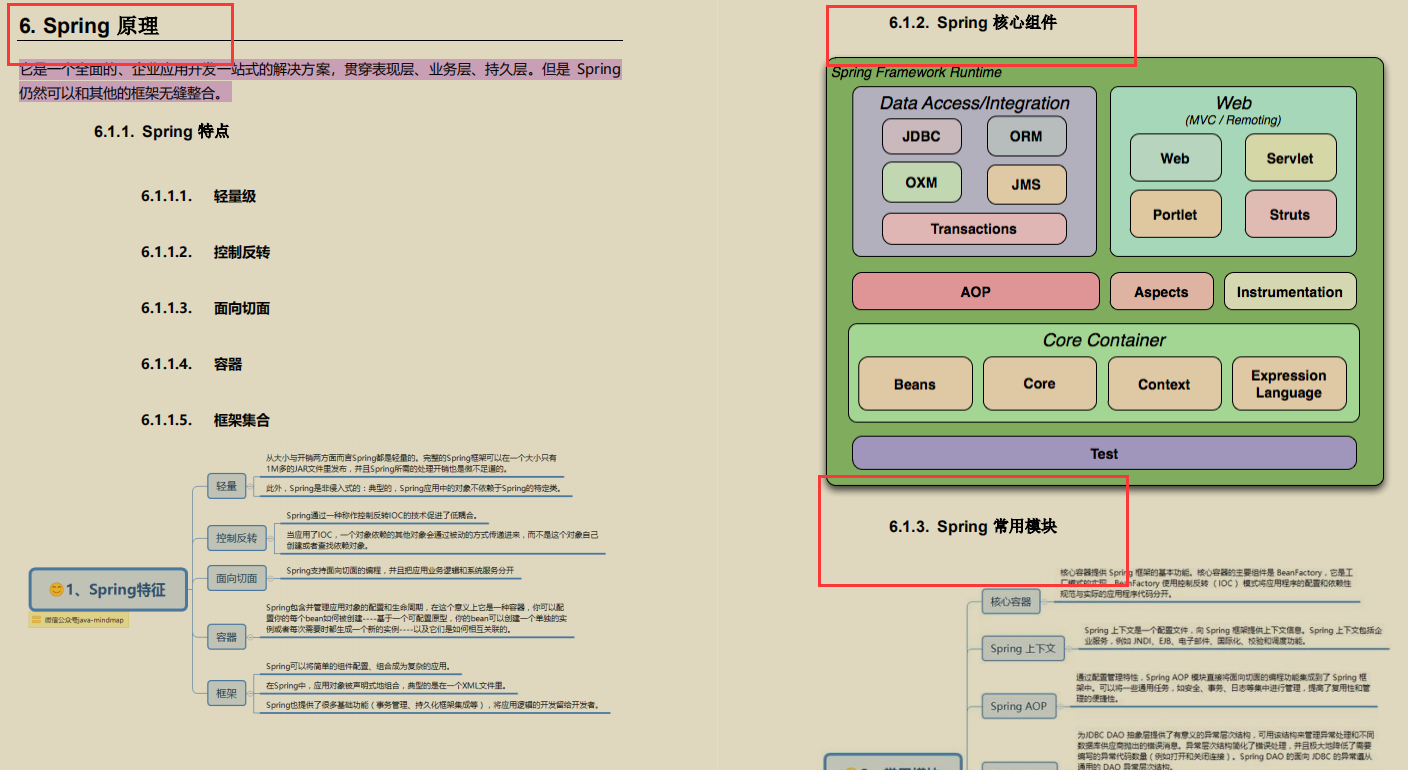Click the note starting "Spring包含并管理应用对象的配置"
The width and height of the screenshot is (1408, 770).
click(417, 618)
